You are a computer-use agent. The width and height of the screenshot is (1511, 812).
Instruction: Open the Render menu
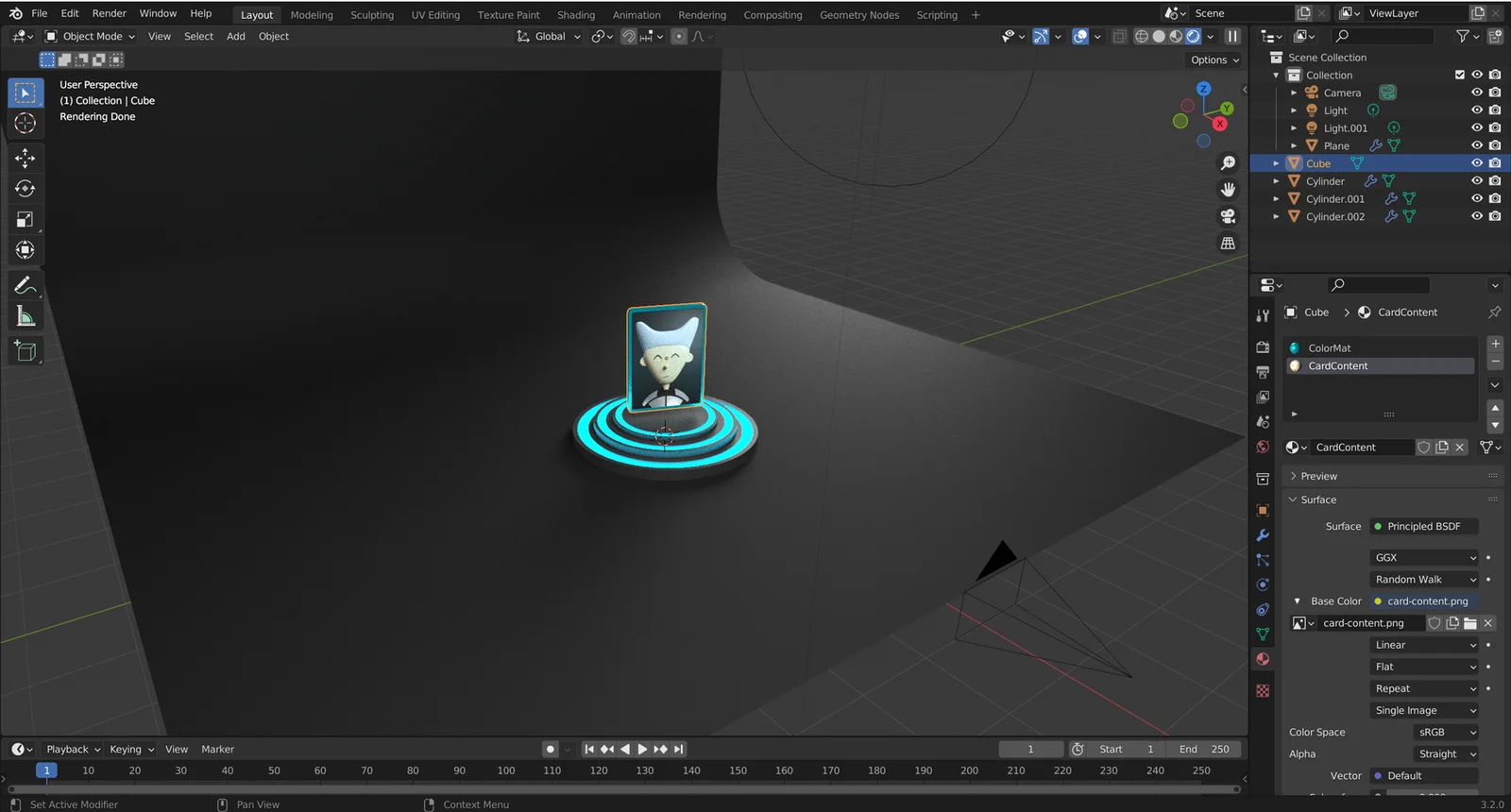[109, 13]
